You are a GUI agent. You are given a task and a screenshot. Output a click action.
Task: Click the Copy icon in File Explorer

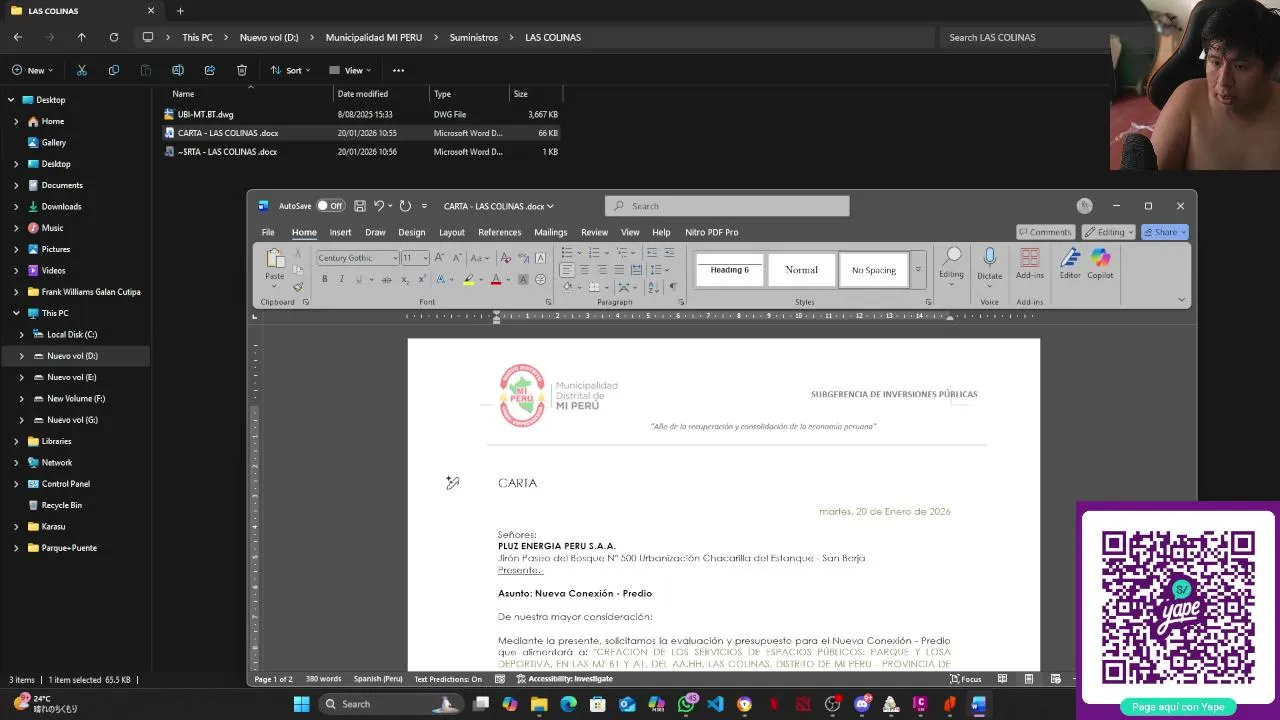click(114, 70)
